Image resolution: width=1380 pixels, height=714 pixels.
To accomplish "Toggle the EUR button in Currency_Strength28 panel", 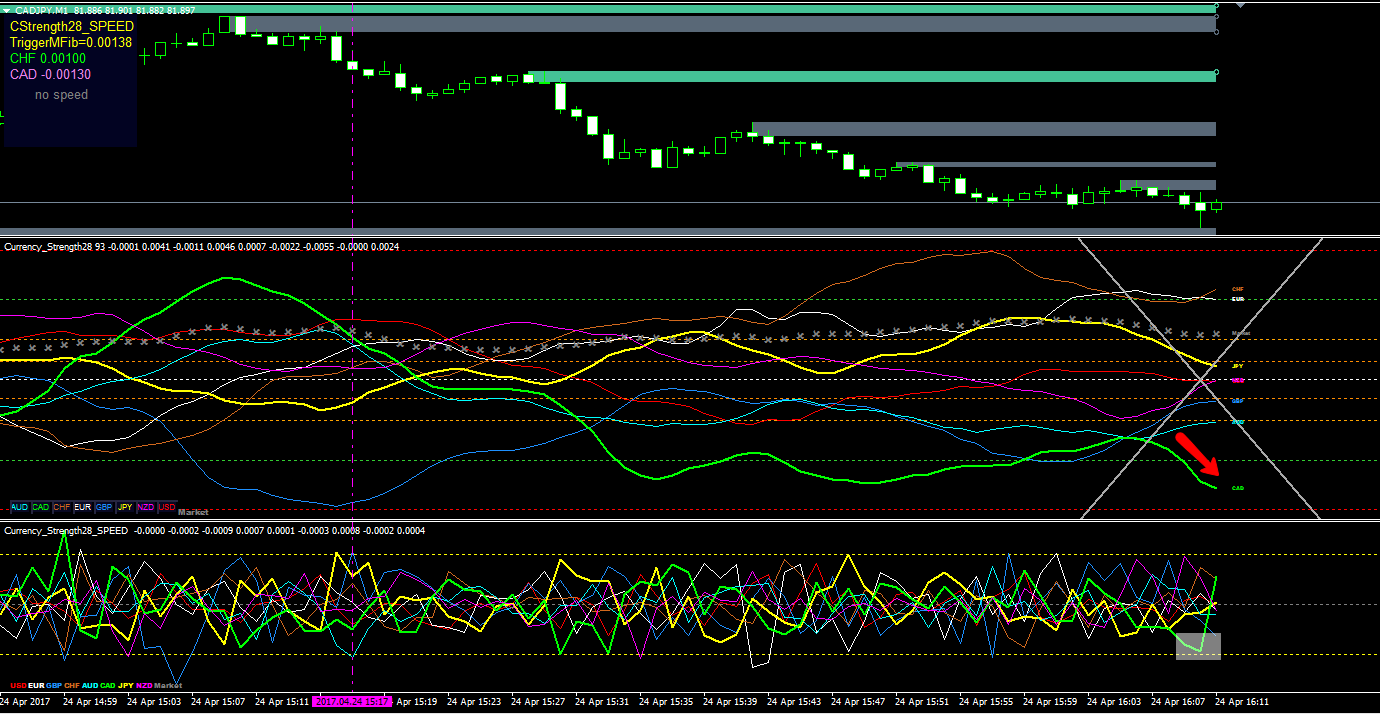I will pos(83,507).
